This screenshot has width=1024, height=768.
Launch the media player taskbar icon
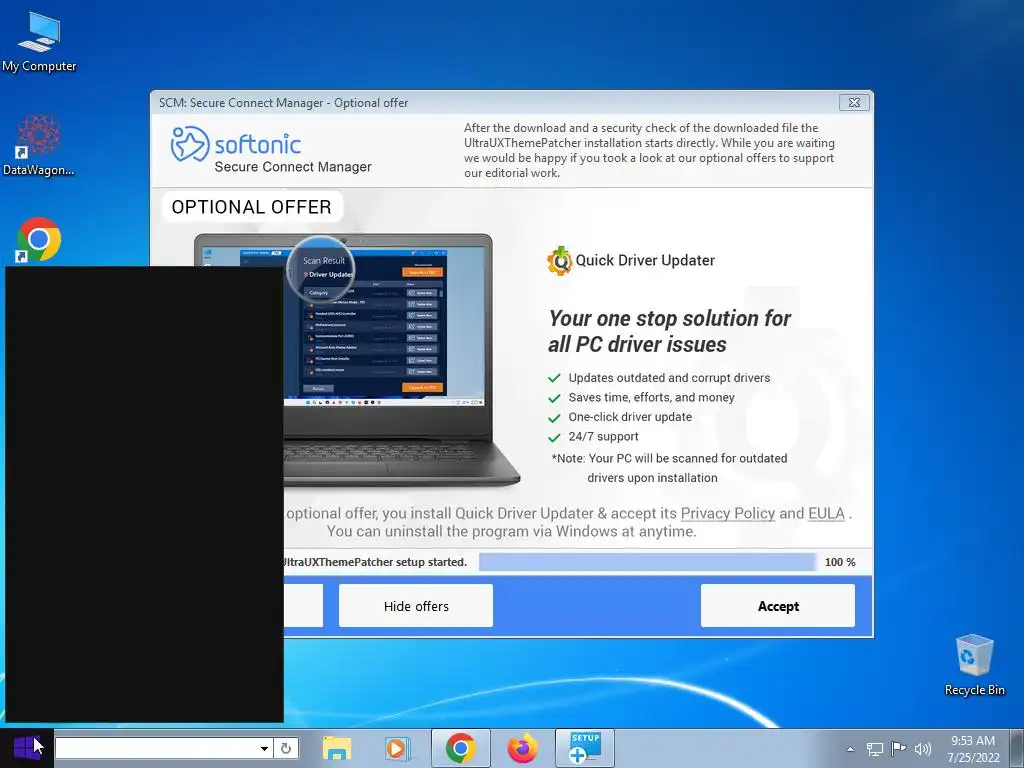point(396,748)
